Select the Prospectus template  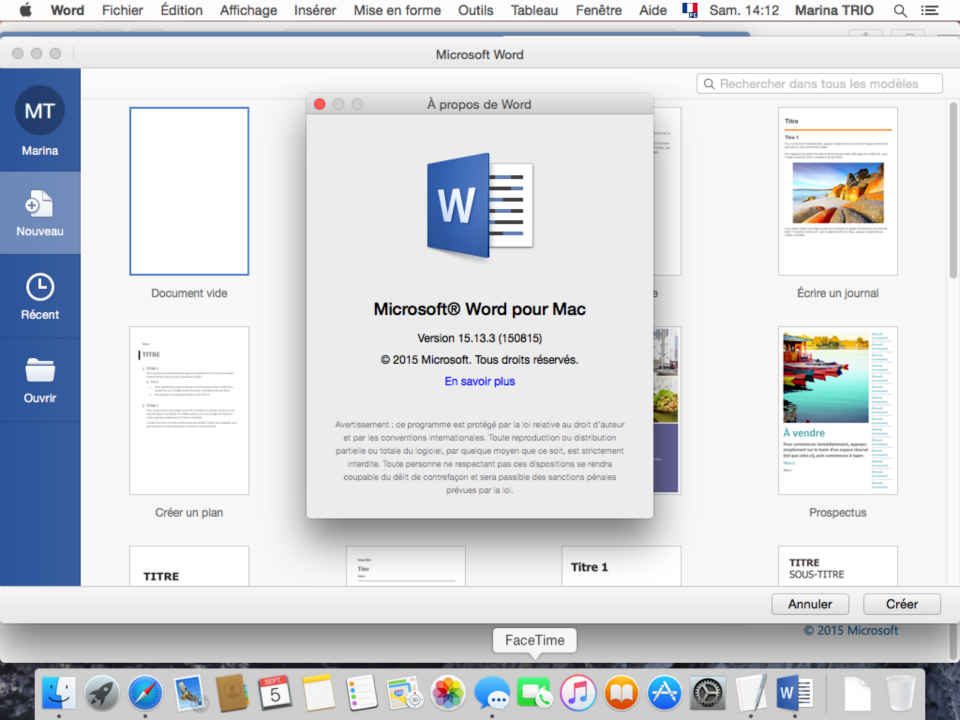click(838, 410)
